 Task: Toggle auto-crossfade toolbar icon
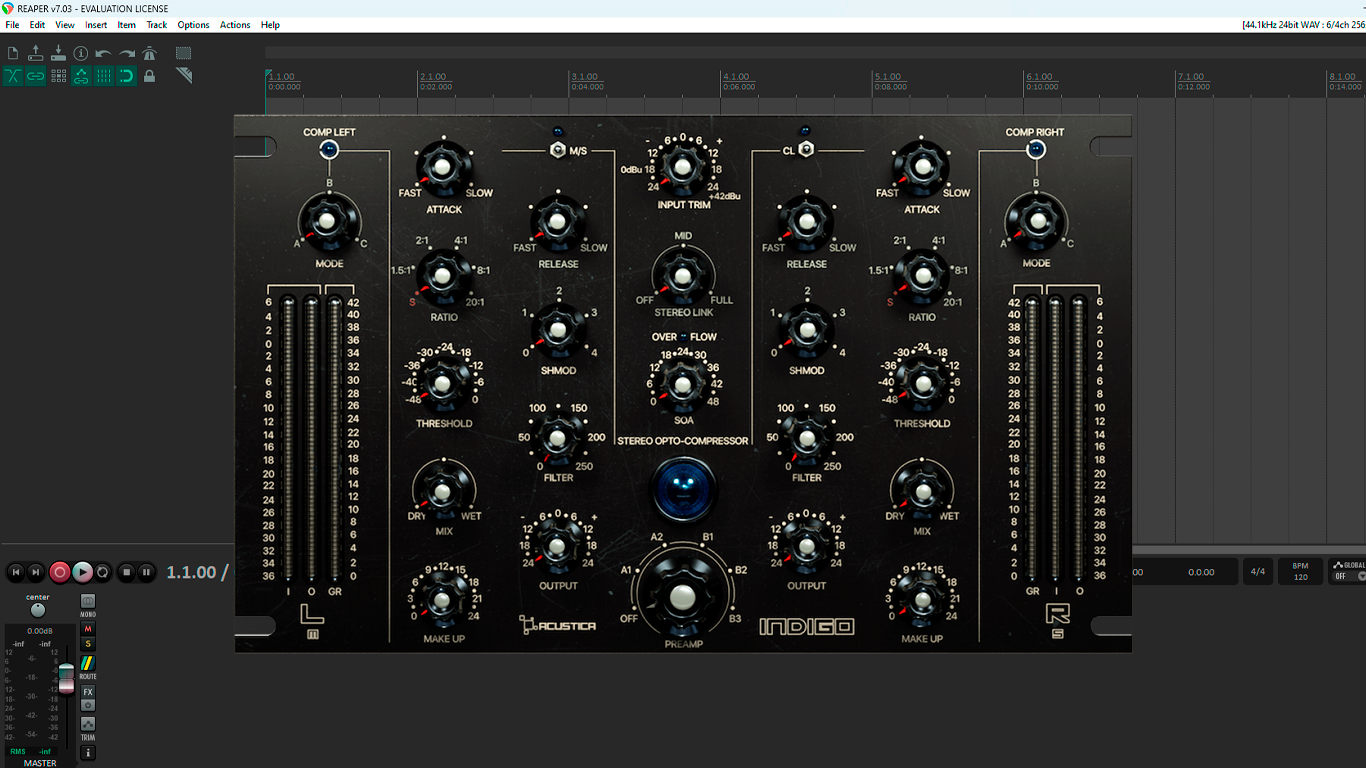coord(13,76)
